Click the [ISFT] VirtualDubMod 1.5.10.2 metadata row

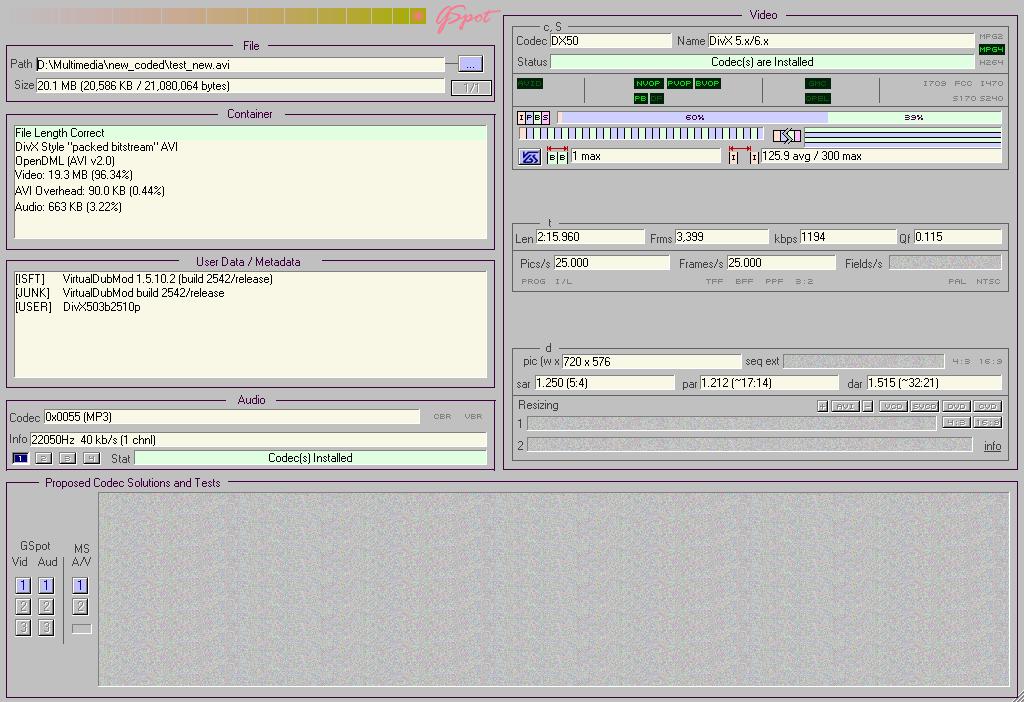pos(251,279)
